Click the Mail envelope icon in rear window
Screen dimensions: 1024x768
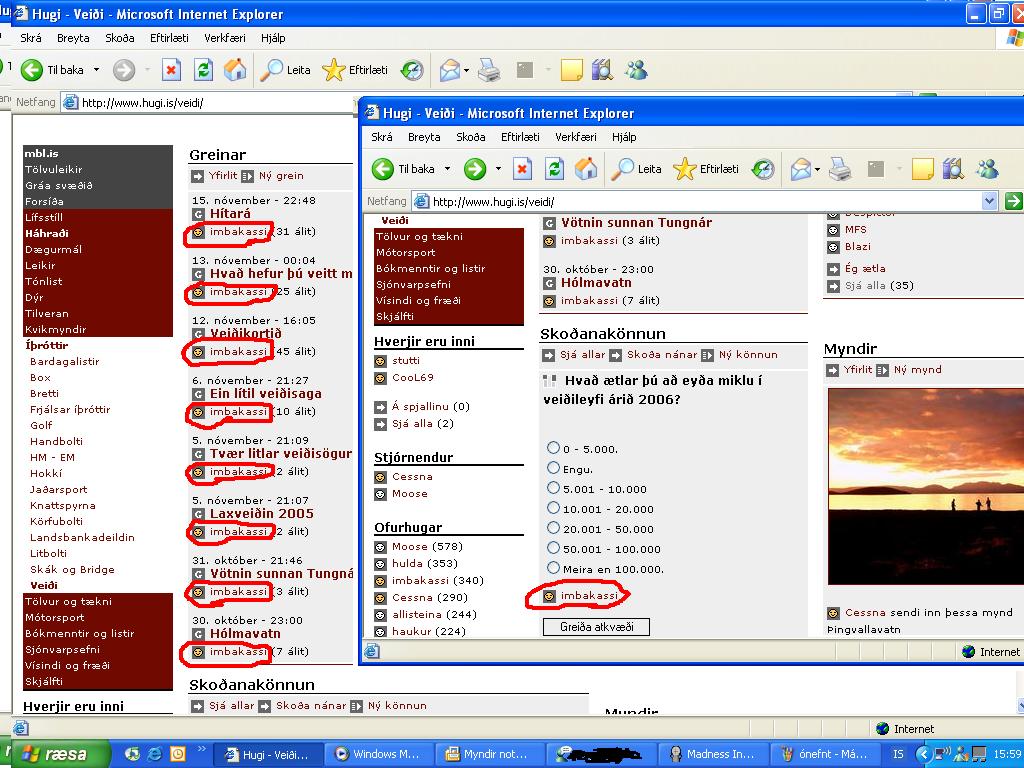tap(449, 70)
